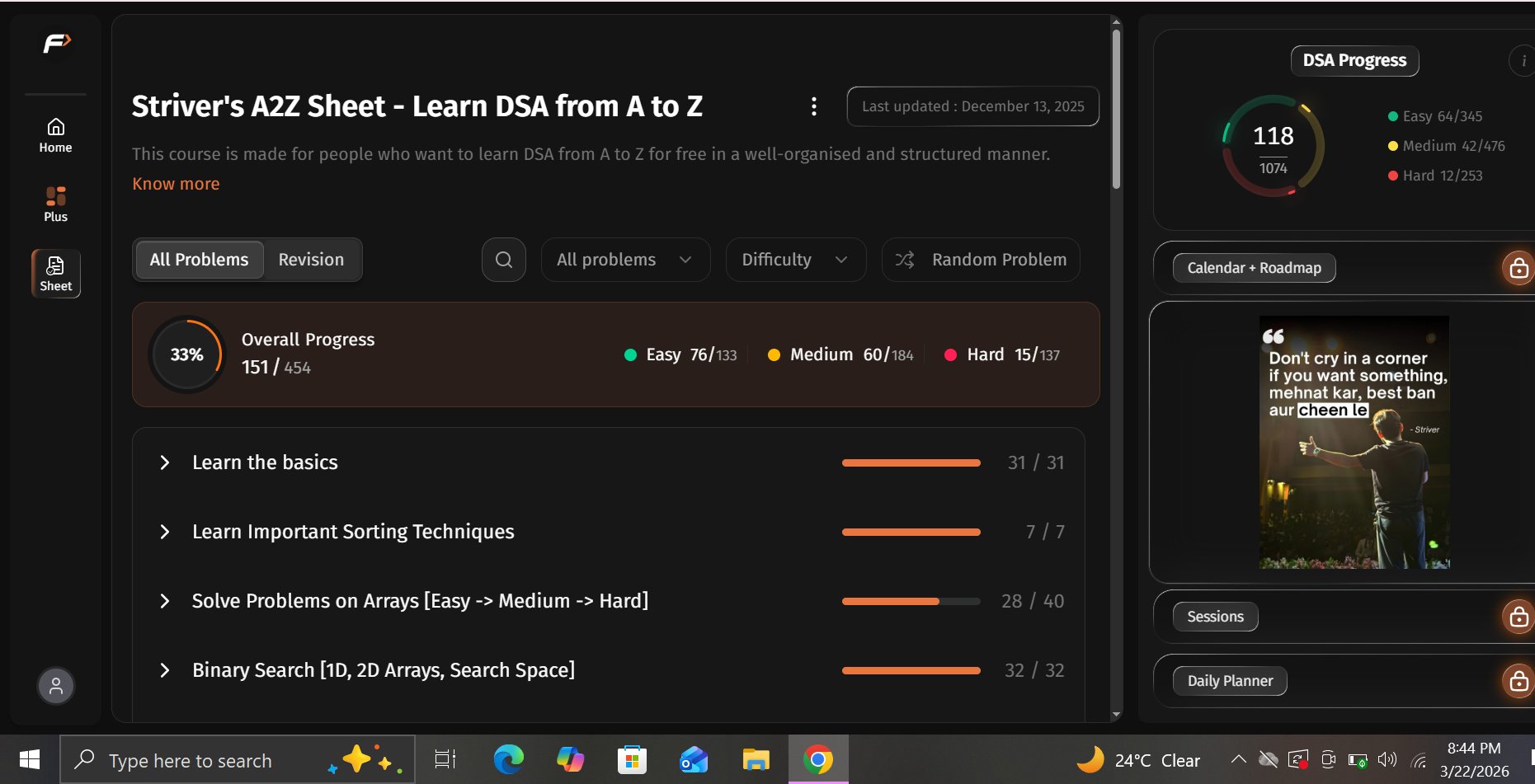Screen dimensions: 1535x784
Task: Click the Learn the basics progress bar
Action: coord(911,462)
